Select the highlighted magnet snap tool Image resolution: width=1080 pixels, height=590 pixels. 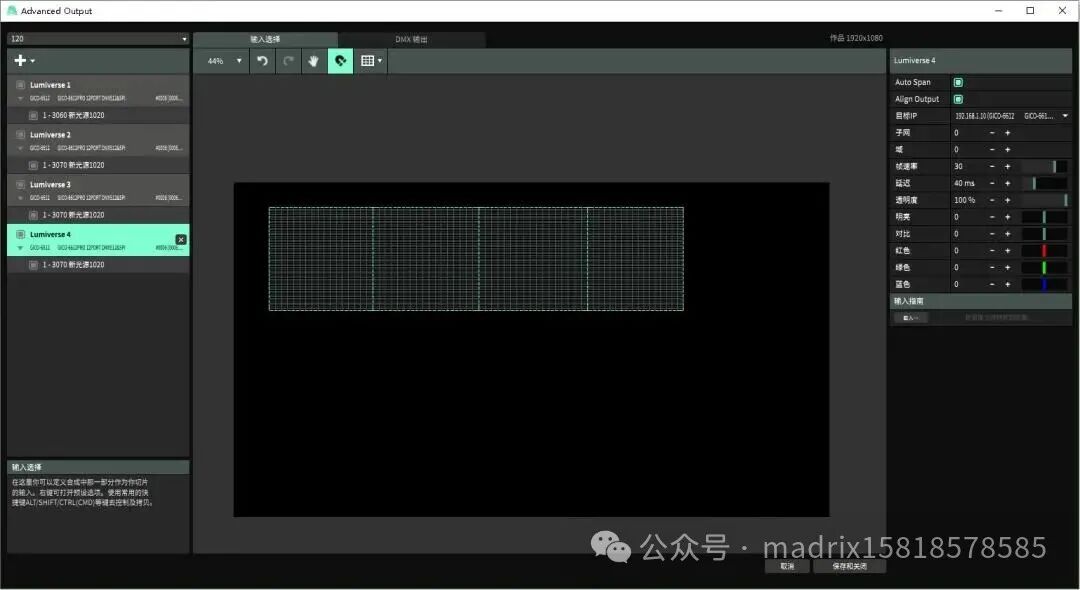click(340, 61)
